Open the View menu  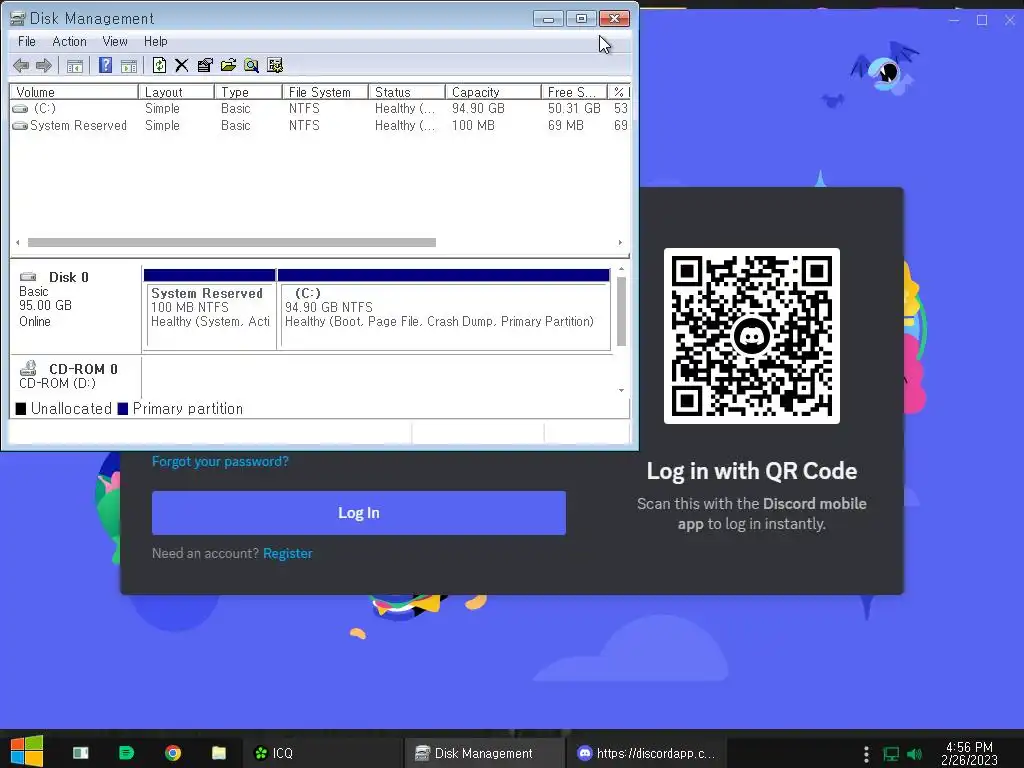[x=115, y=41]
